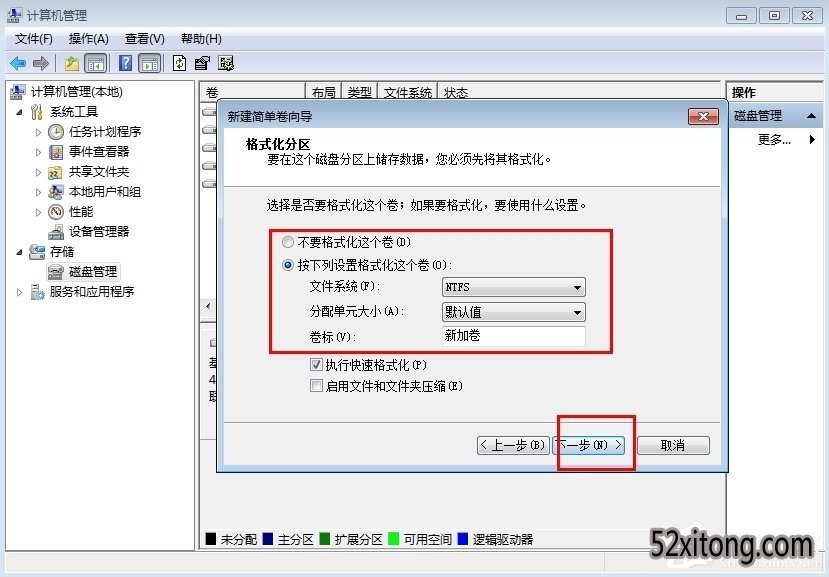The height and width of the screenshot is (577, 829).
Task: Click the 卷 column header
Action: click(253, 93)
